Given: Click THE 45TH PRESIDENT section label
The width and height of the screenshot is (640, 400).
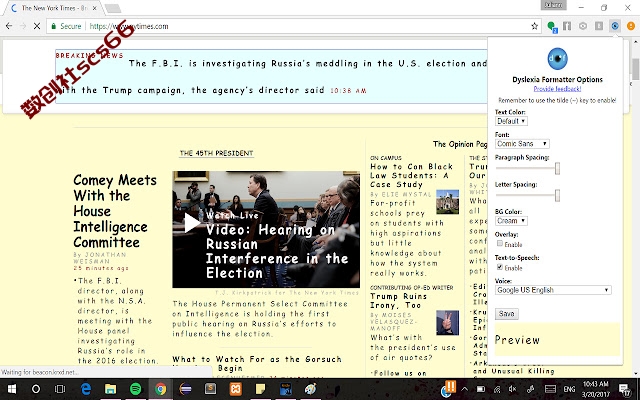Looking at the screenshot, I should point(216,153).
